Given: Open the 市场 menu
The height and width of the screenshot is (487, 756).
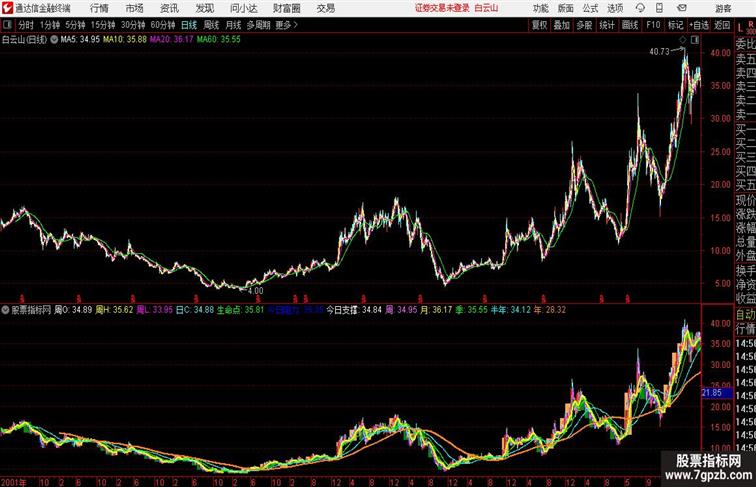Looking at the screenshot, I should 134,8.
